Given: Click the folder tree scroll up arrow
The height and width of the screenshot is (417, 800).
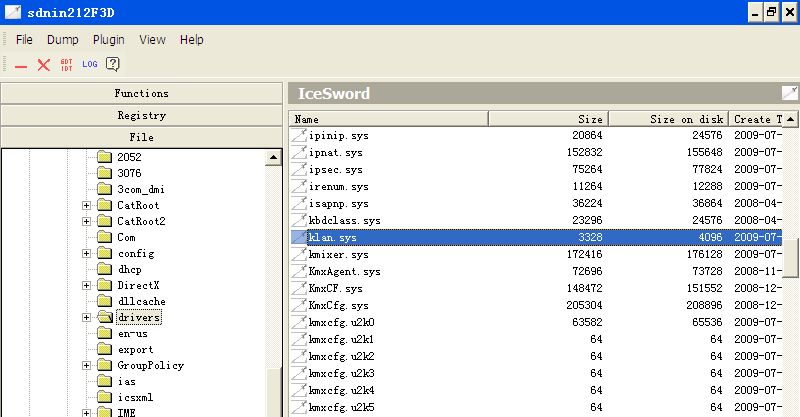Looking at the screenshot, I should coord(273,158).
